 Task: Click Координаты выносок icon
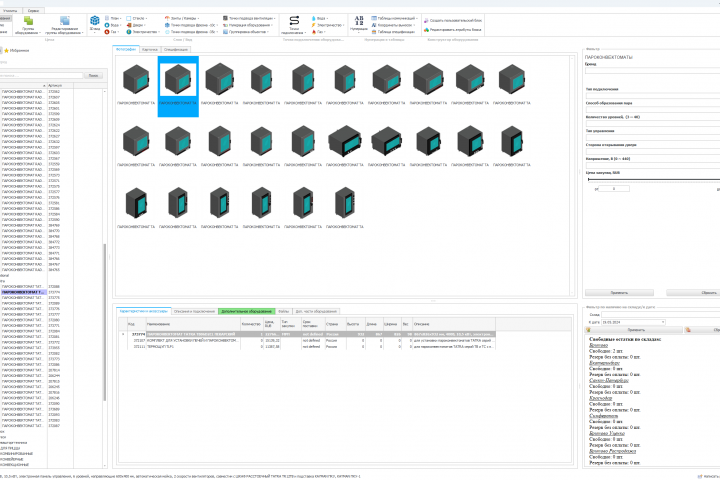point(374,25)
